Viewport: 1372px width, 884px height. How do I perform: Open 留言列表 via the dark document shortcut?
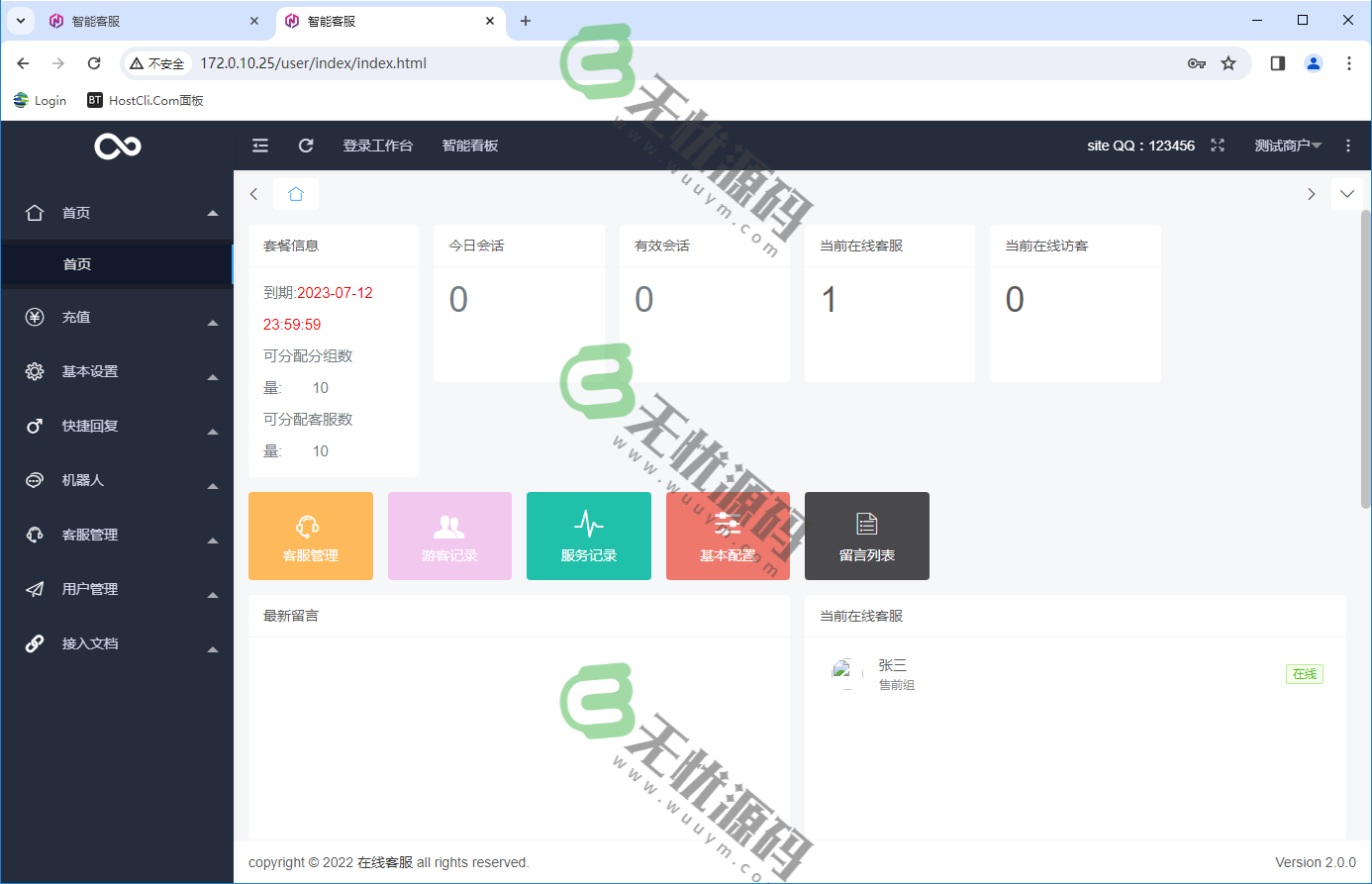(x=866, y=536)
